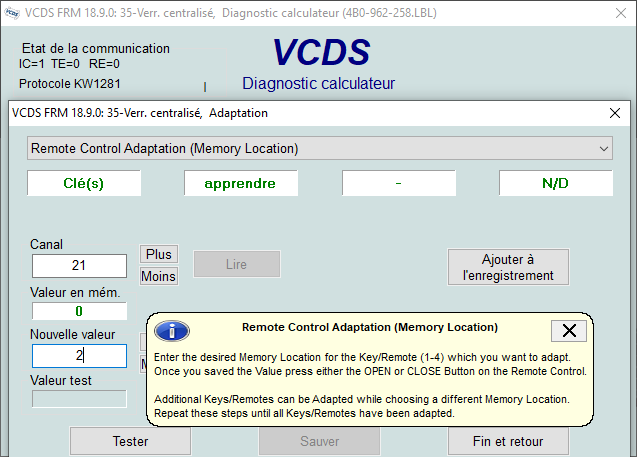Click the dash display box
Screen dimensions: 637x457
399,183
